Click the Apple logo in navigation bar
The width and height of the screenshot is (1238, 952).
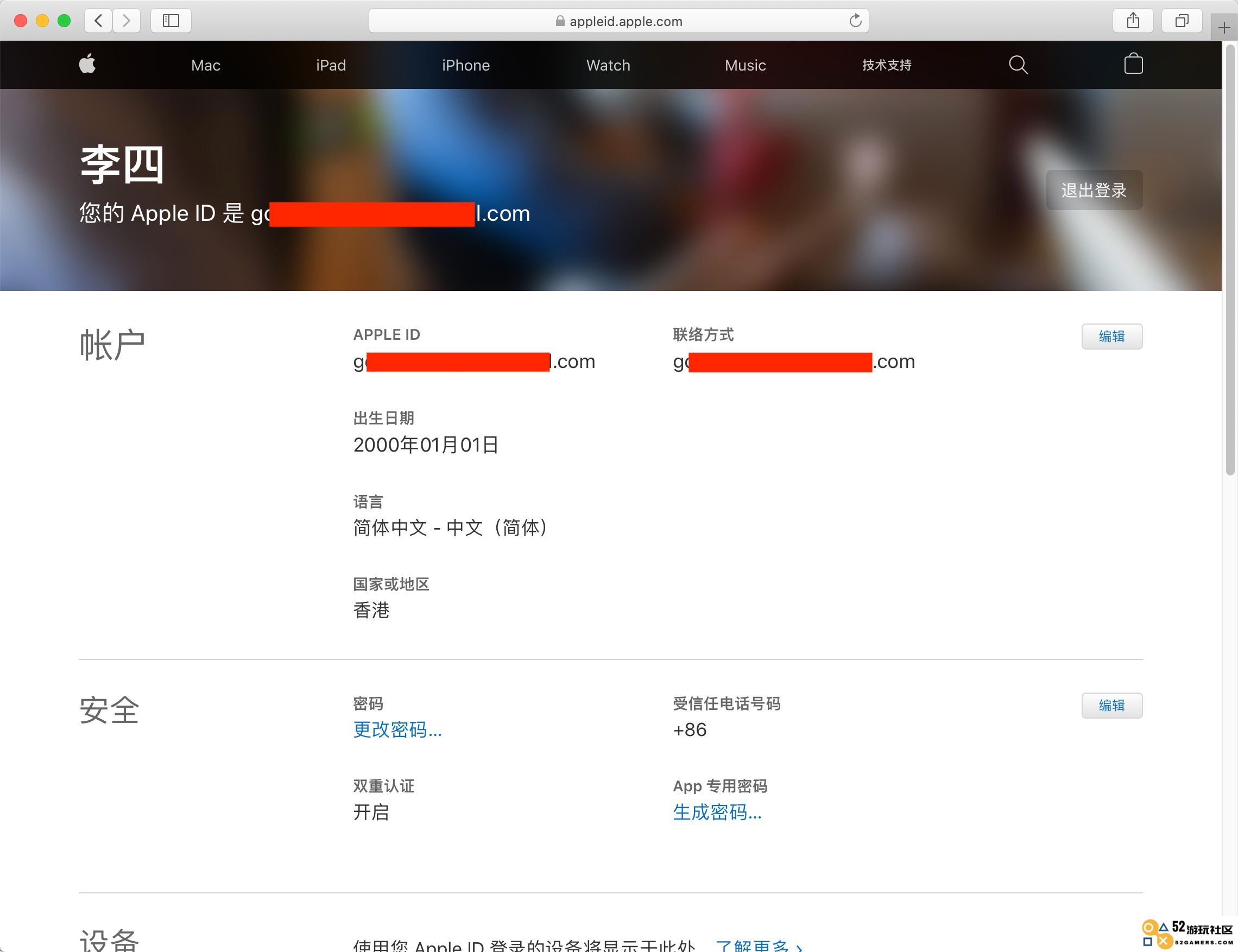[x=87, y=64]
